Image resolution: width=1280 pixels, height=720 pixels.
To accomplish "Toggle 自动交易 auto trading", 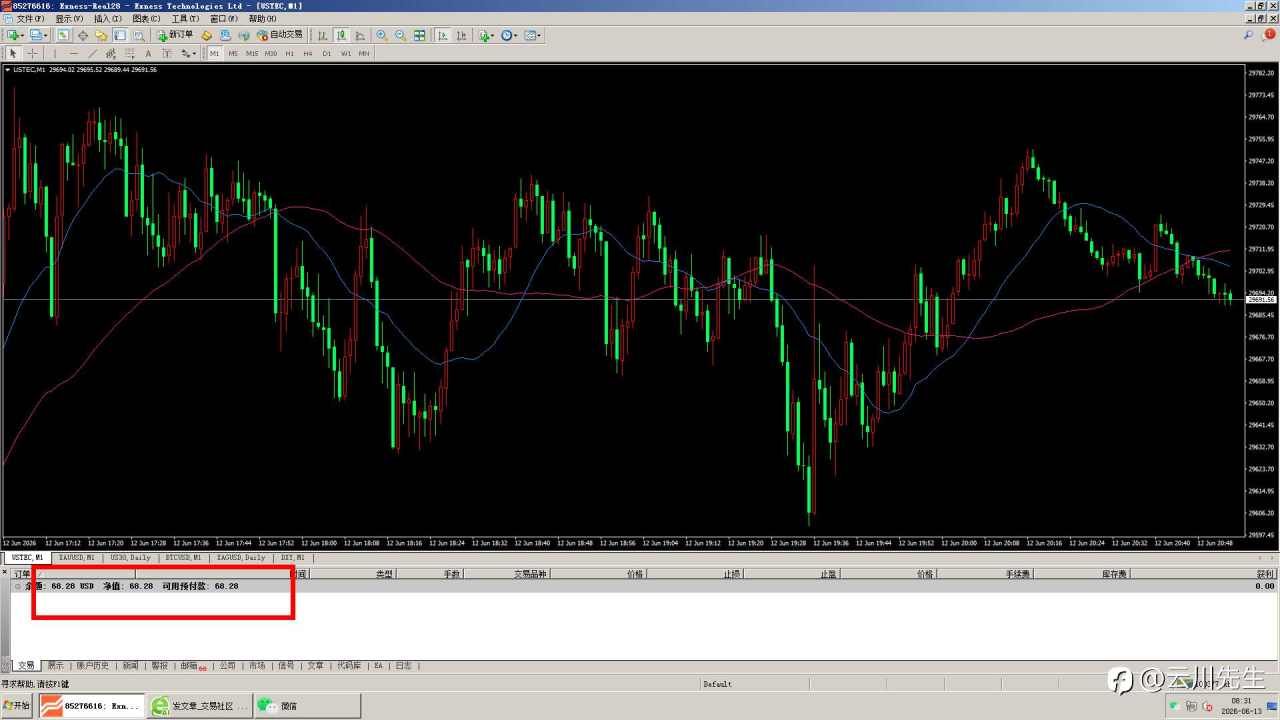I will point(279,35).
